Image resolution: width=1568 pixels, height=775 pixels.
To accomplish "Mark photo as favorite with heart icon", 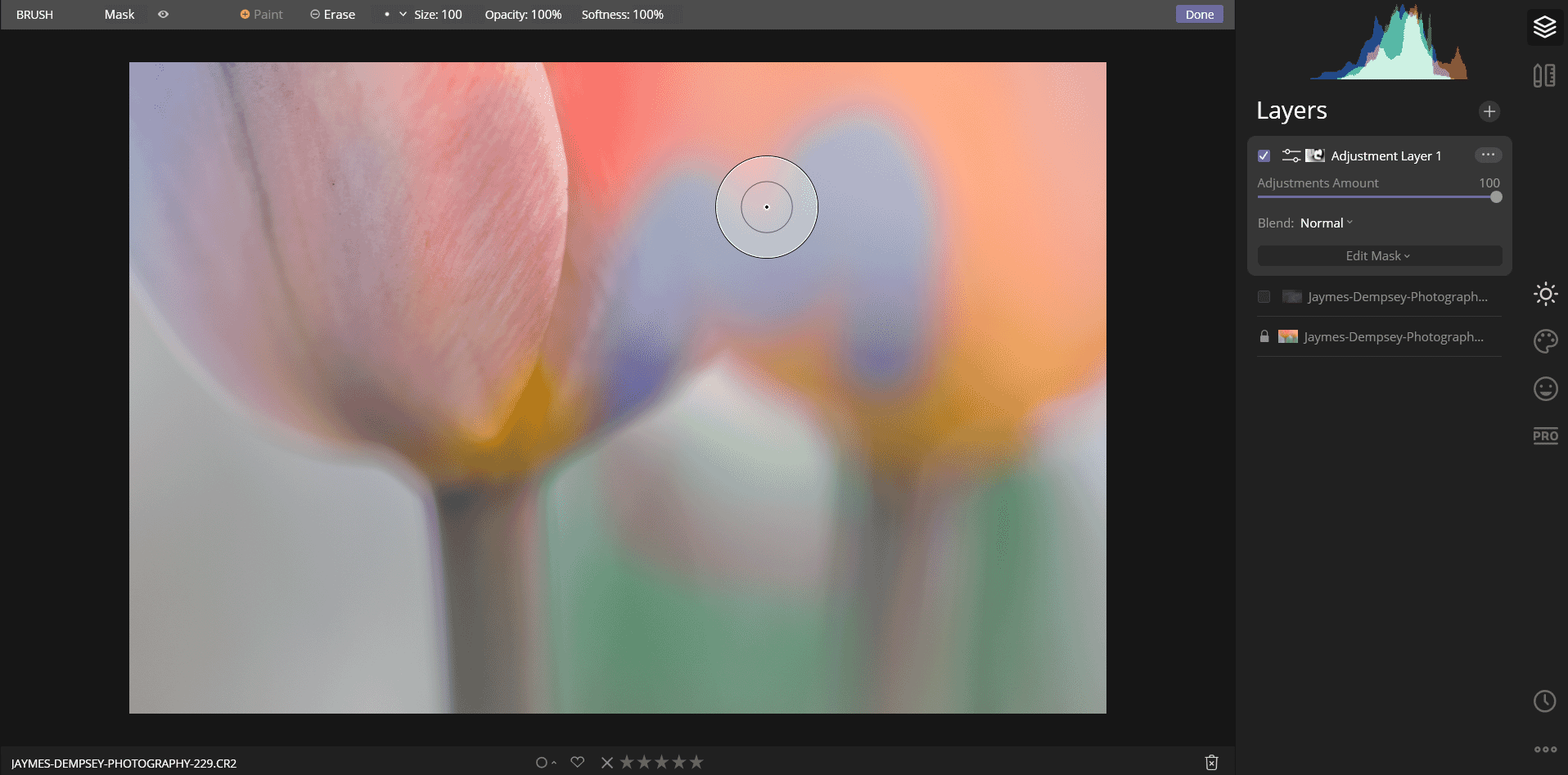I will tap(578, 762).
